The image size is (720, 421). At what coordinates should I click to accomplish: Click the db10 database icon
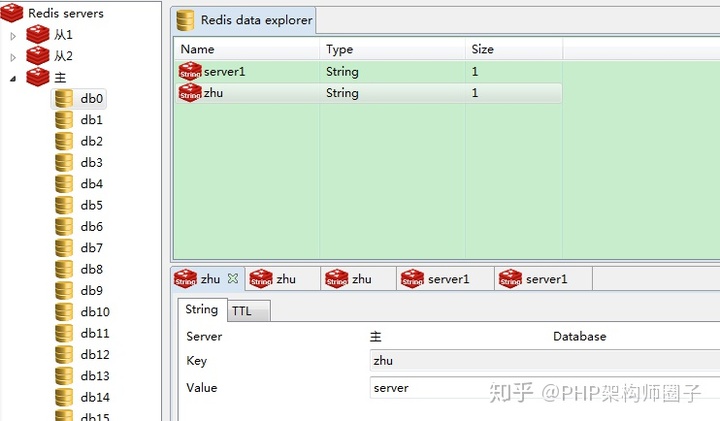[x=64, y=312]
